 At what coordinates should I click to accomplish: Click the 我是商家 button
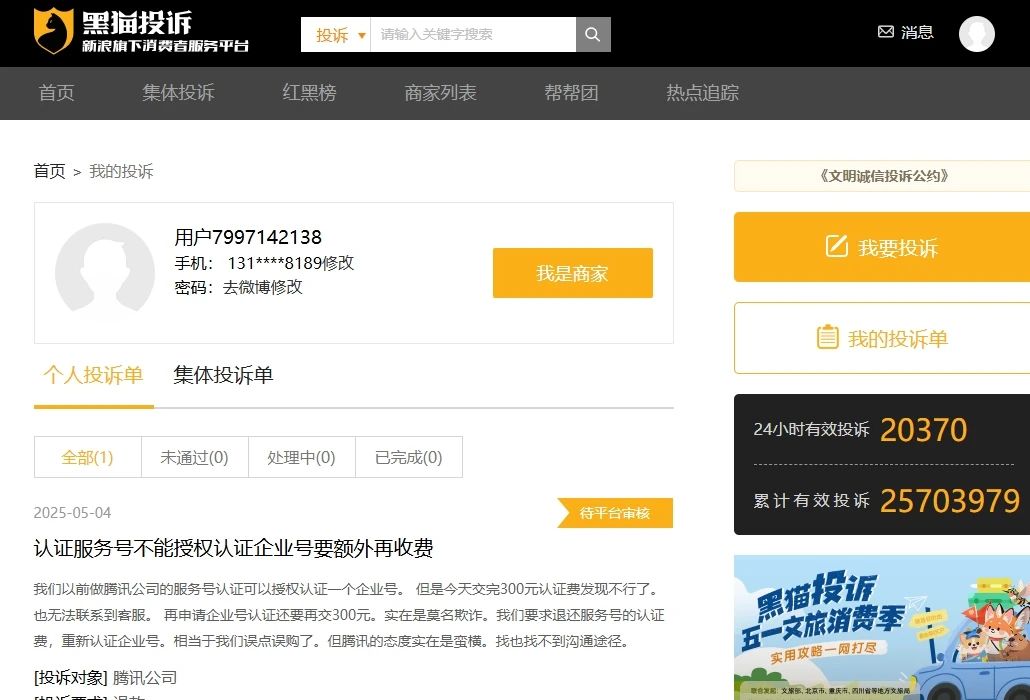pyautogui.click(x=573, y=273)
